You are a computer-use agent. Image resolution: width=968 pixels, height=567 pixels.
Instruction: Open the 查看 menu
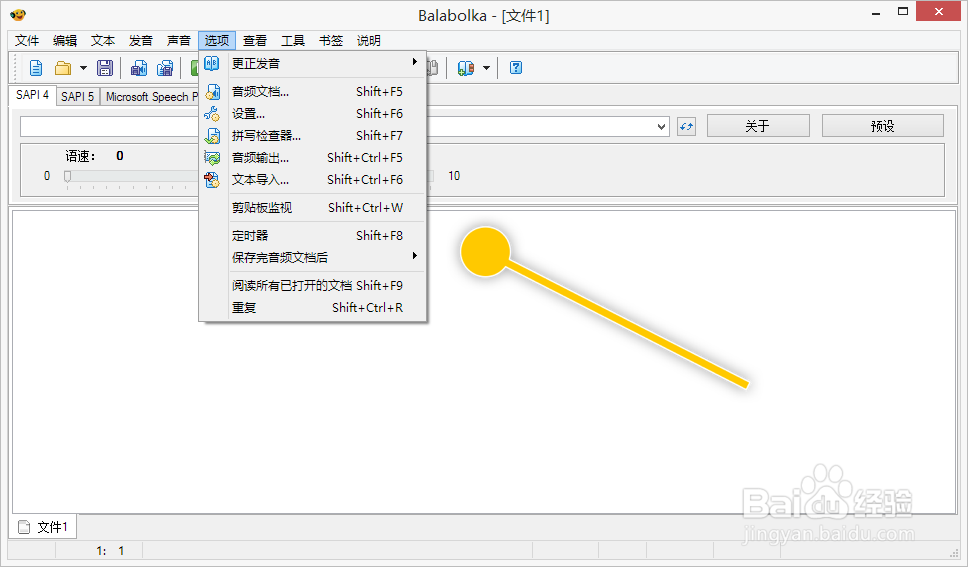pyautogui.click(x=255, y=41)
